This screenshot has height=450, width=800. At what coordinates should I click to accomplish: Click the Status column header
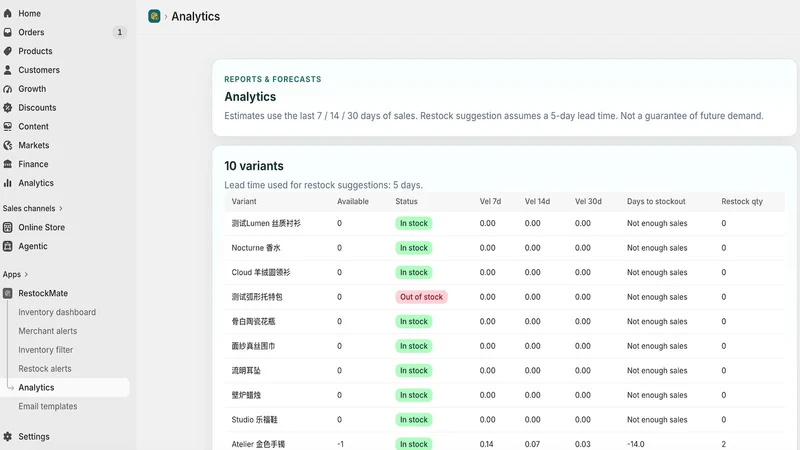[406, 202]
